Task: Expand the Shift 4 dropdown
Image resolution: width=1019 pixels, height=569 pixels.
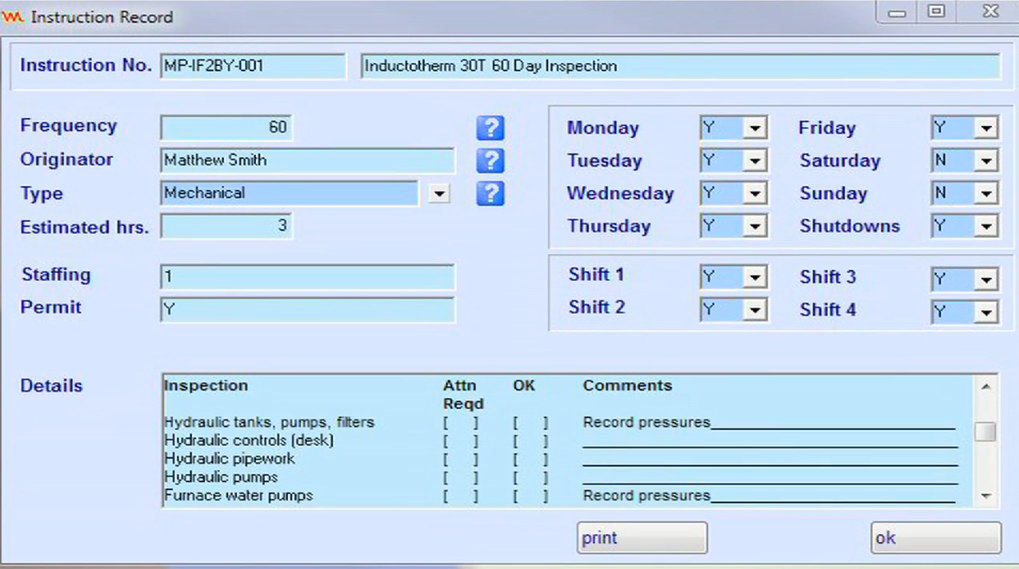Action: (986, 313)
